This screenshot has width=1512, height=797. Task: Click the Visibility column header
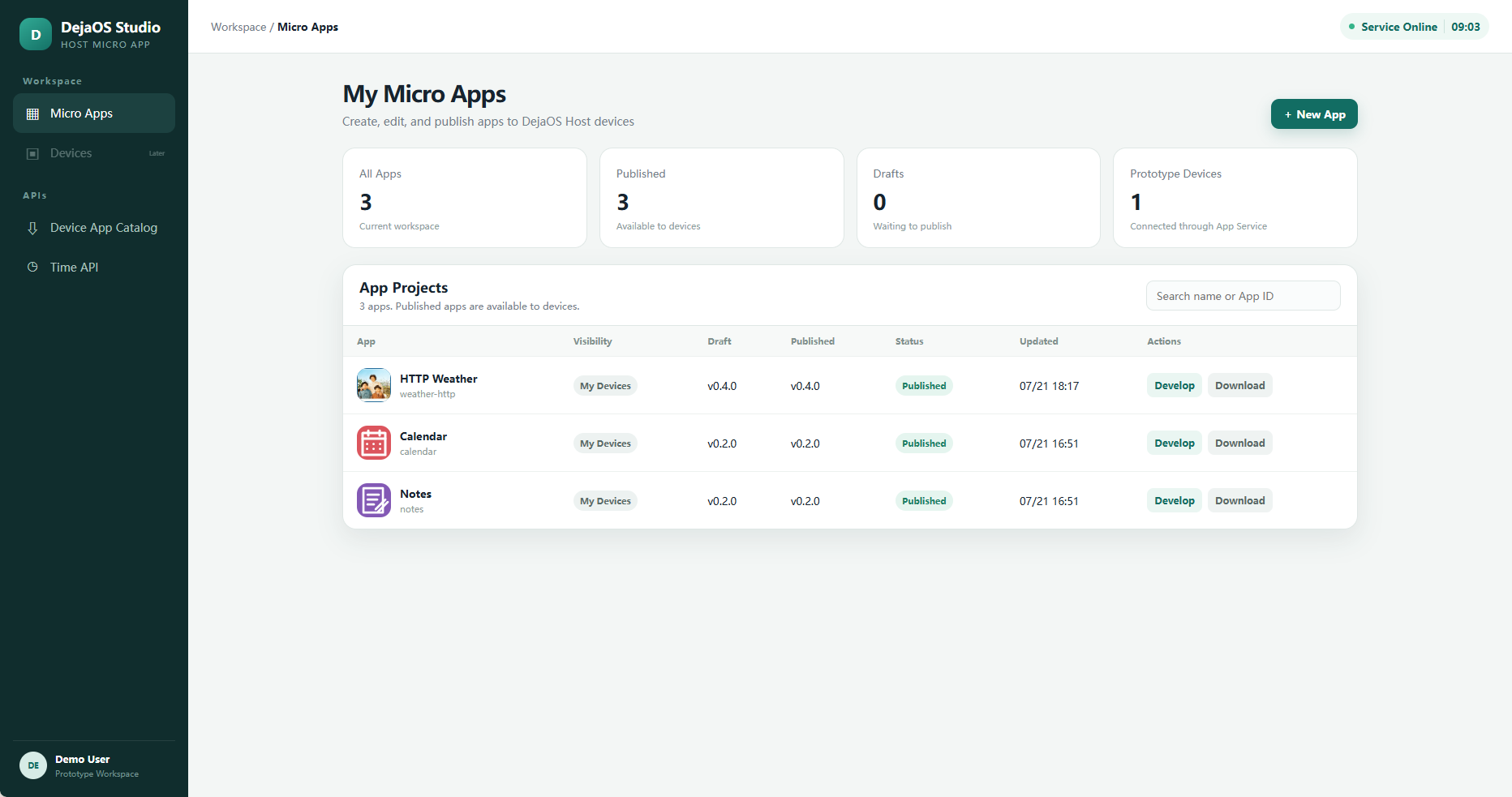(x=592, y=341)
